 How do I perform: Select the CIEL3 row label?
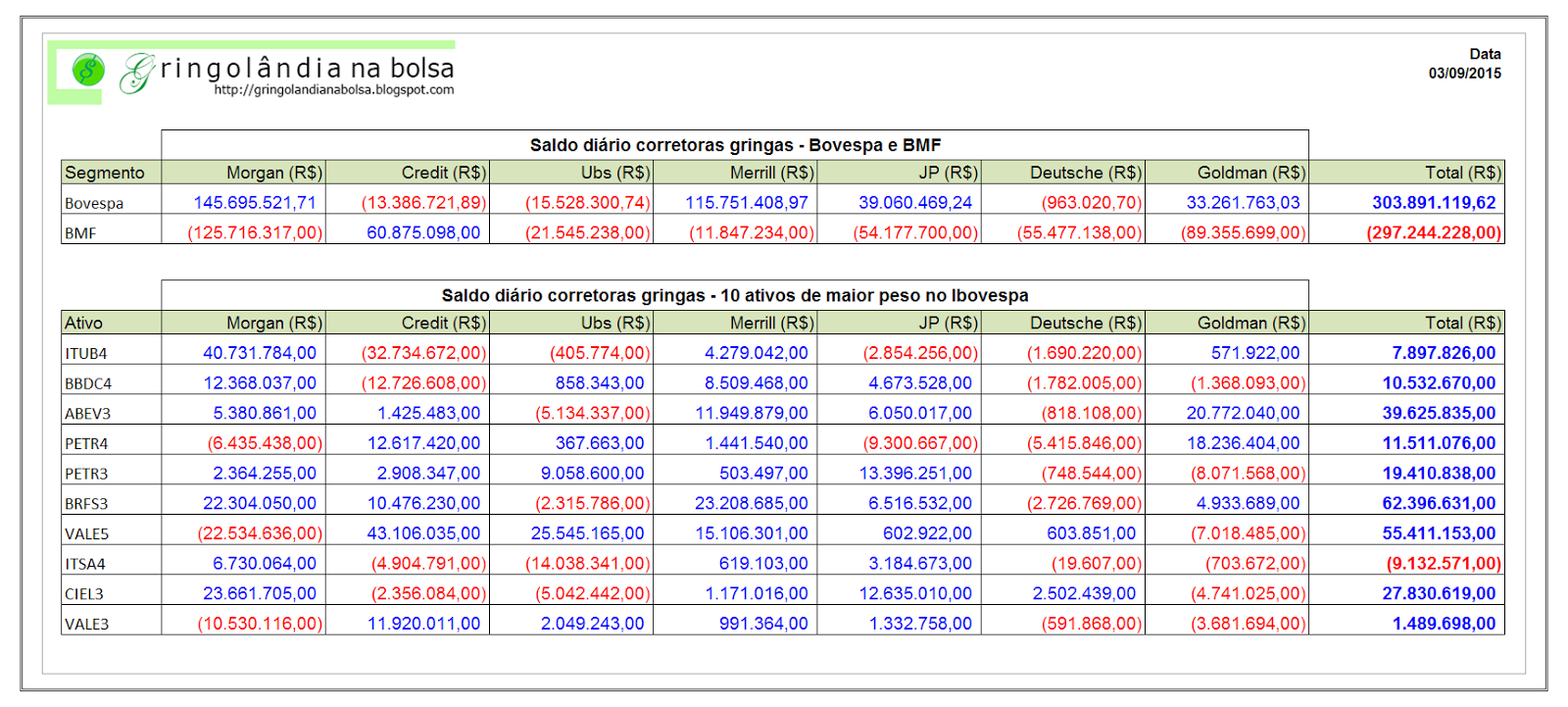(84, 594)
